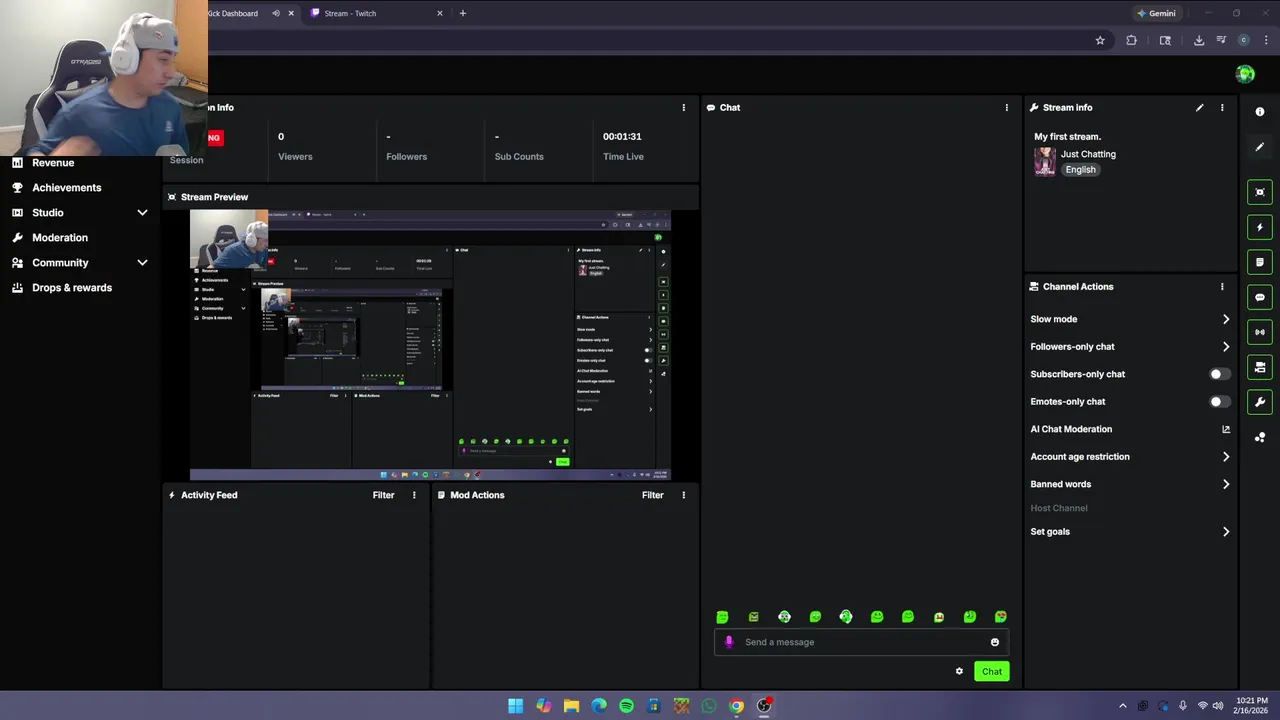Toggle the Channel Actions sidebar icon
The width and height of the screenshot is (1280, 720).
click(x=1260, y=367)
